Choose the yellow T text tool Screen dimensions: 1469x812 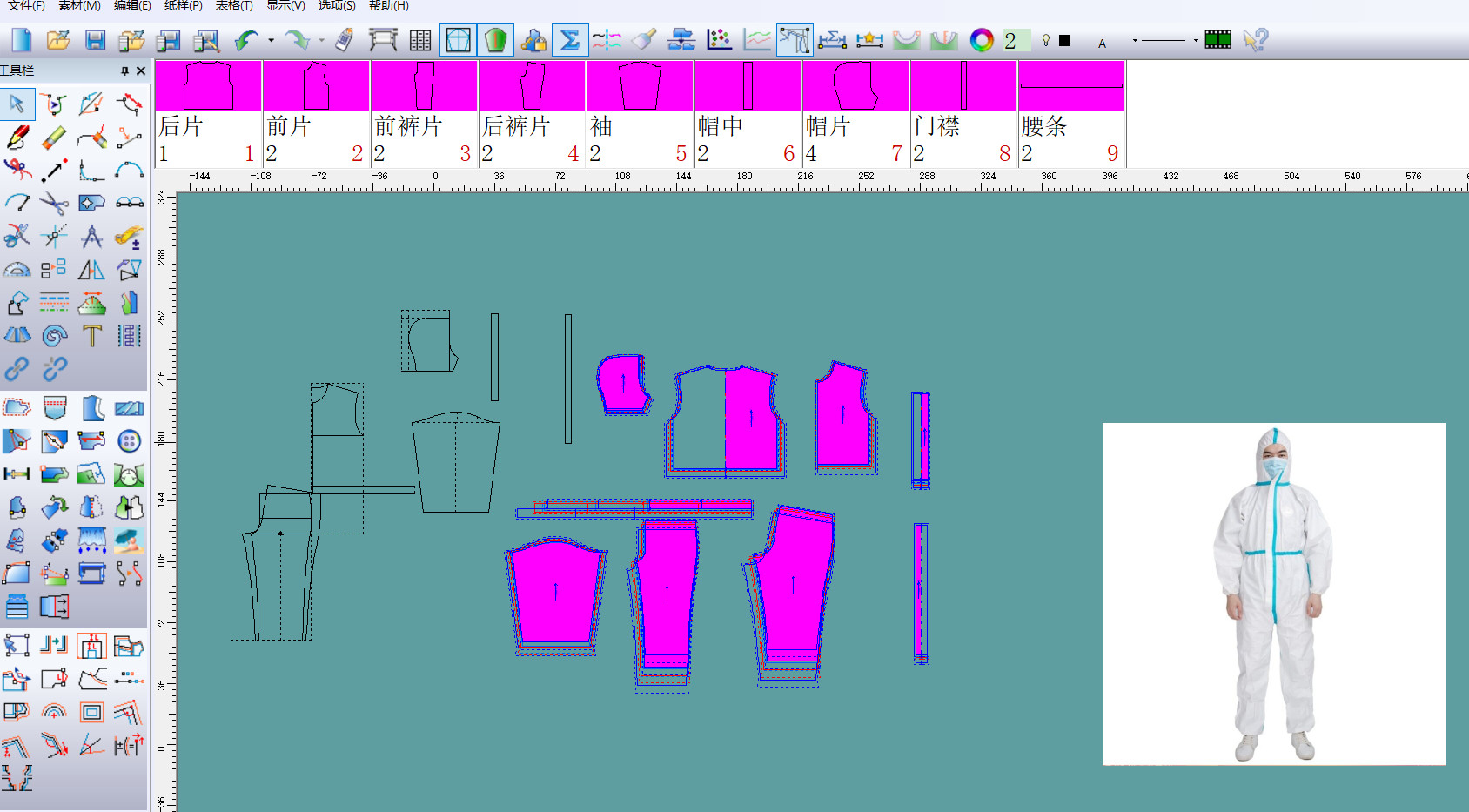point(91,336)
